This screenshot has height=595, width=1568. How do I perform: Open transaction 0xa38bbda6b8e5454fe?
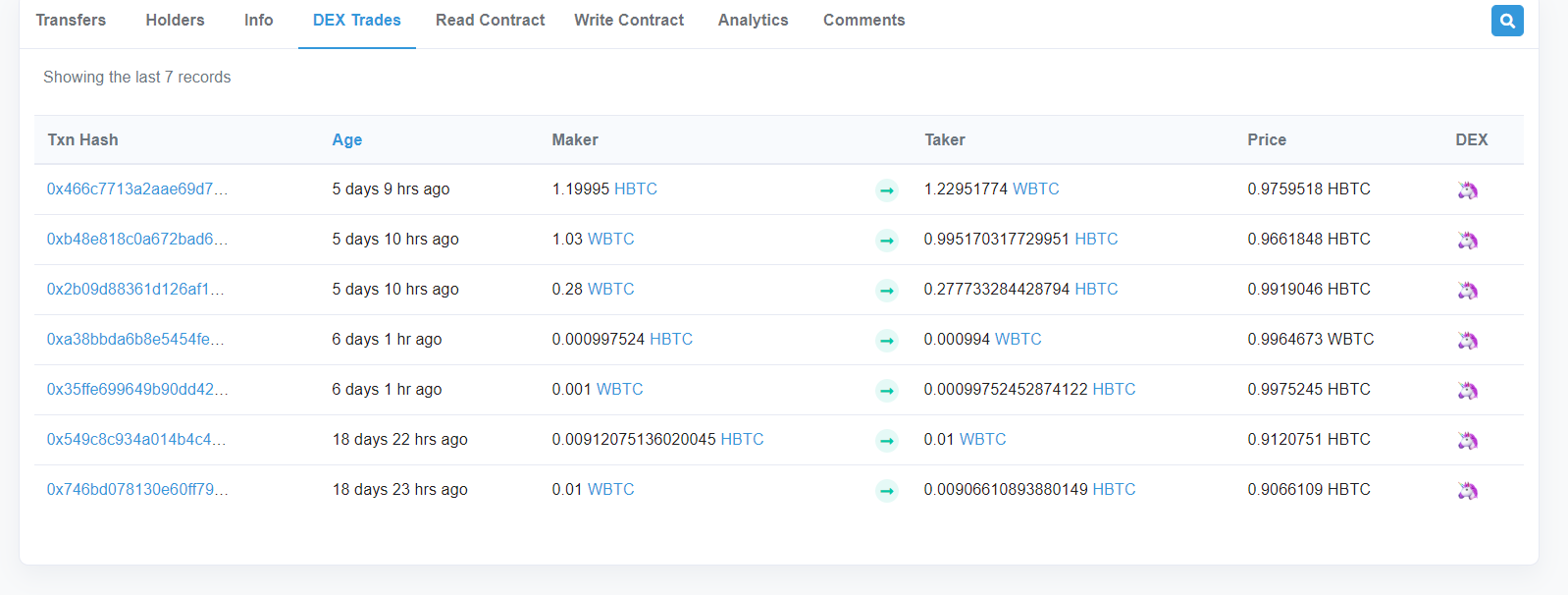point(134,339)
